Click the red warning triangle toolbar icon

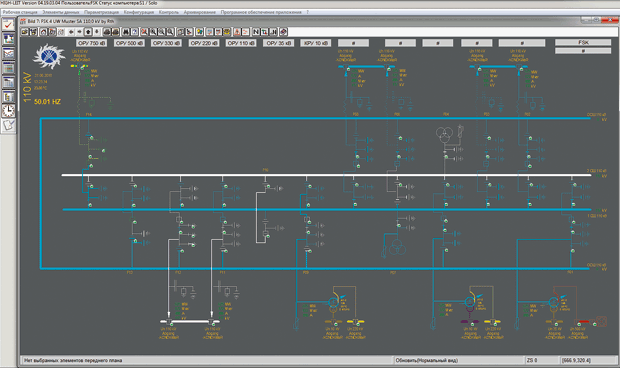[236, 32]
